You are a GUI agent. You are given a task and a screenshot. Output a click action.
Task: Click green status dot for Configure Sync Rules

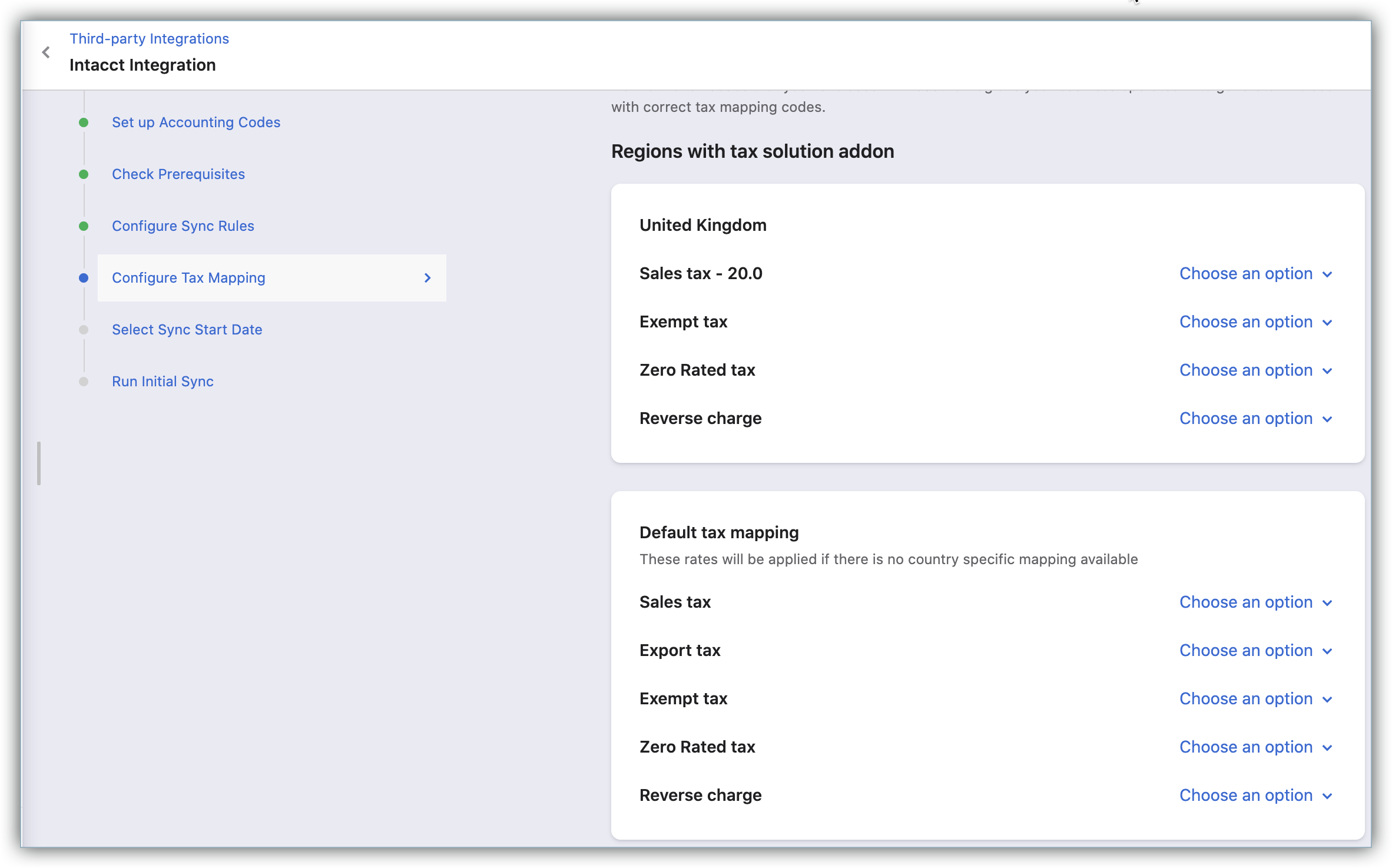pos(84,226)
